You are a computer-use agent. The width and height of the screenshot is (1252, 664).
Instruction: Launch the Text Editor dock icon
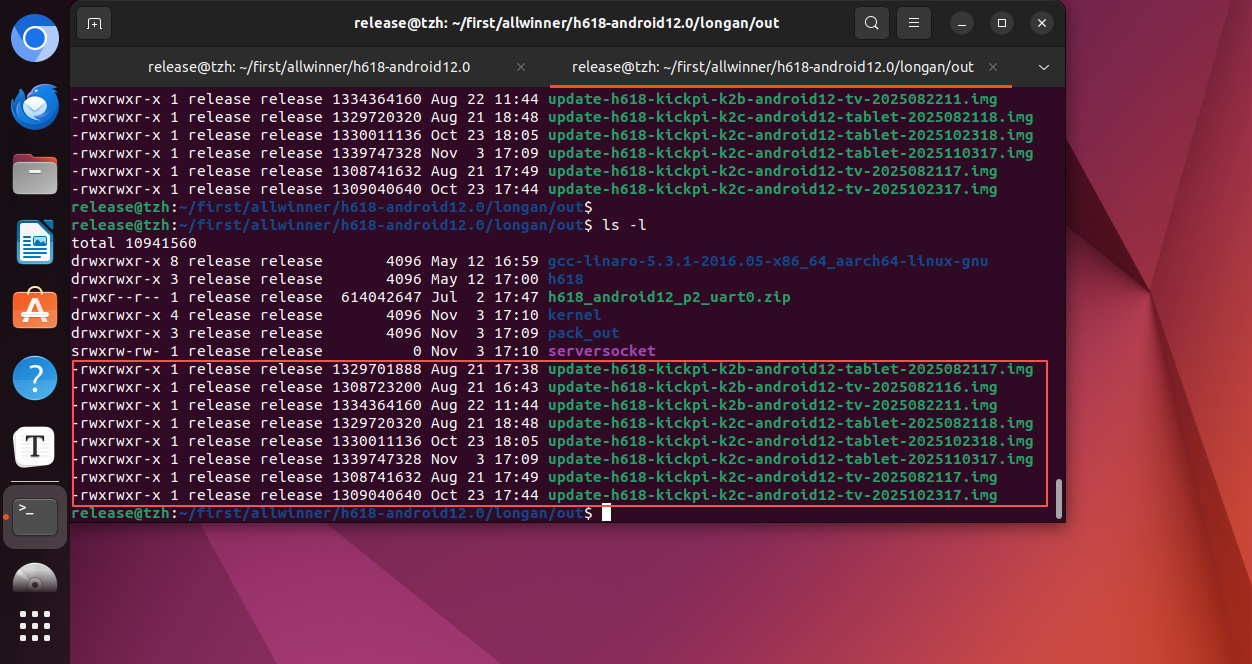35,446
